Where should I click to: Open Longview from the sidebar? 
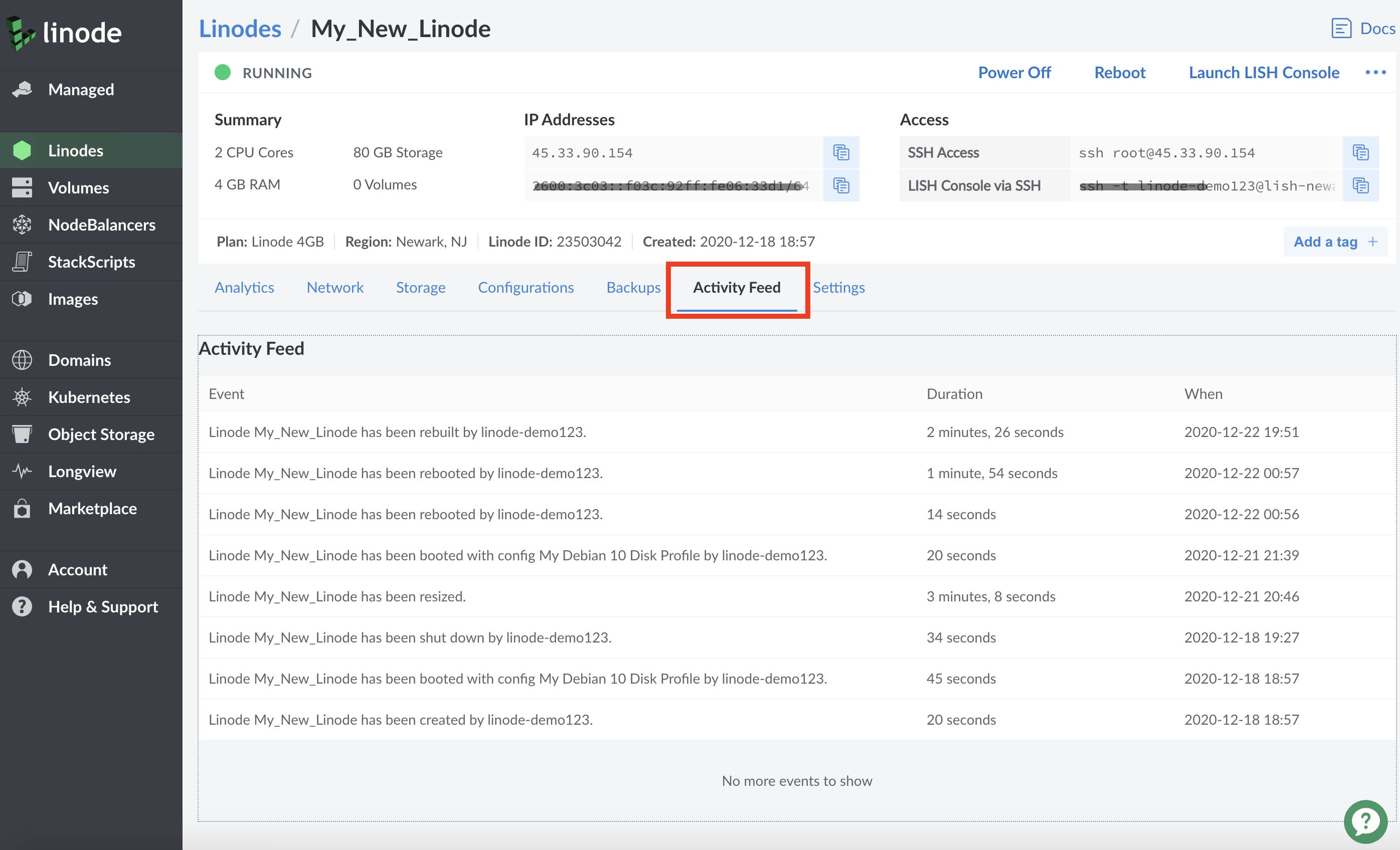pyautogui.click(x=82, y=471)
